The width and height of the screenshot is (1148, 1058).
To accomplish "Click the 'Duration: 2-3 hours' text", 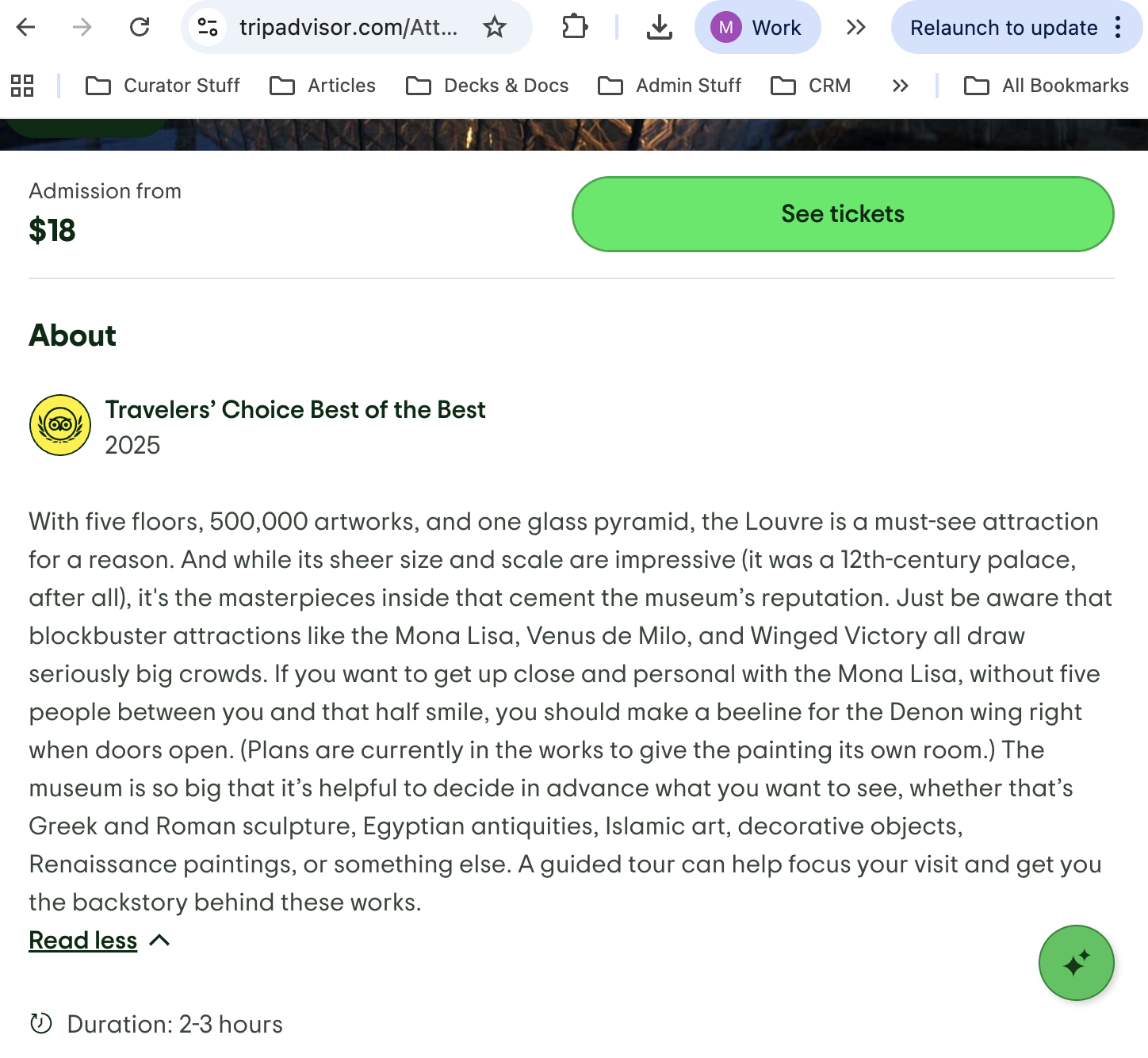I will [174, 1025].
